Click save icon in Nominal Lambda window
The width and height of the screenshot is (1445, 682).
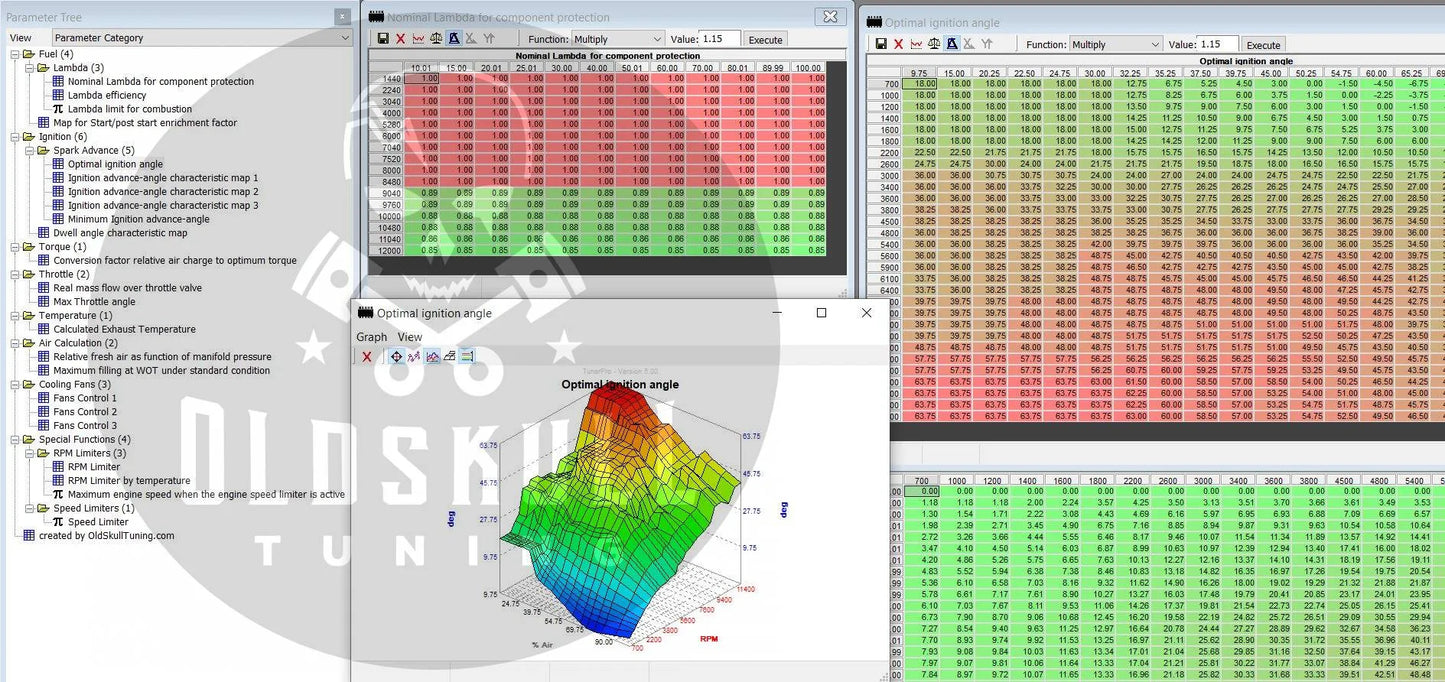[383, 39]
